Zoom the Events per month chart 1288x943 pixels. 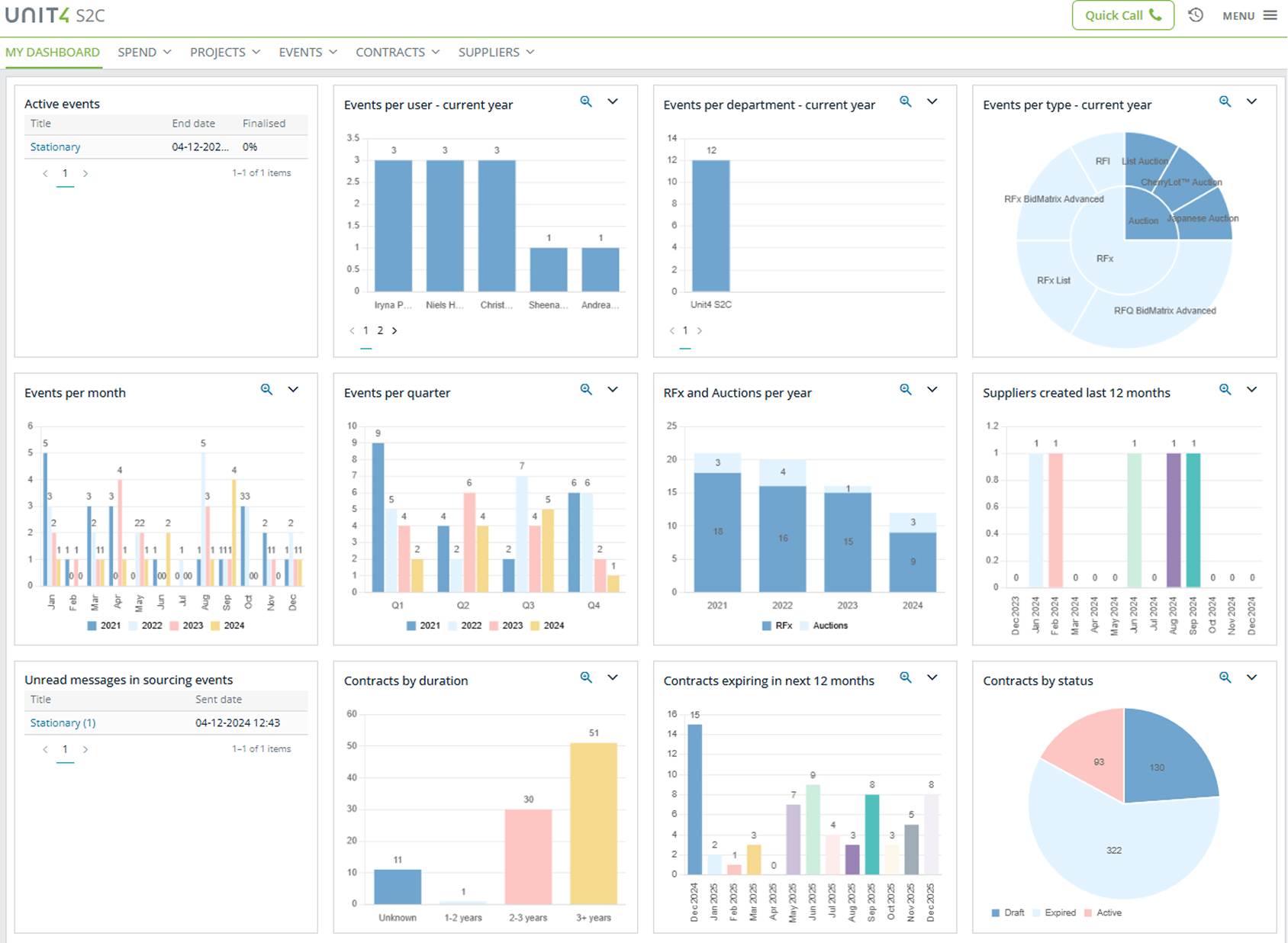click(x=266, y=390)
